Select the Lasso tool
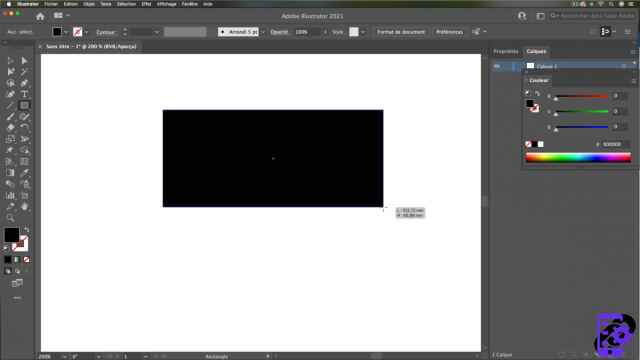 pos(10,83)
